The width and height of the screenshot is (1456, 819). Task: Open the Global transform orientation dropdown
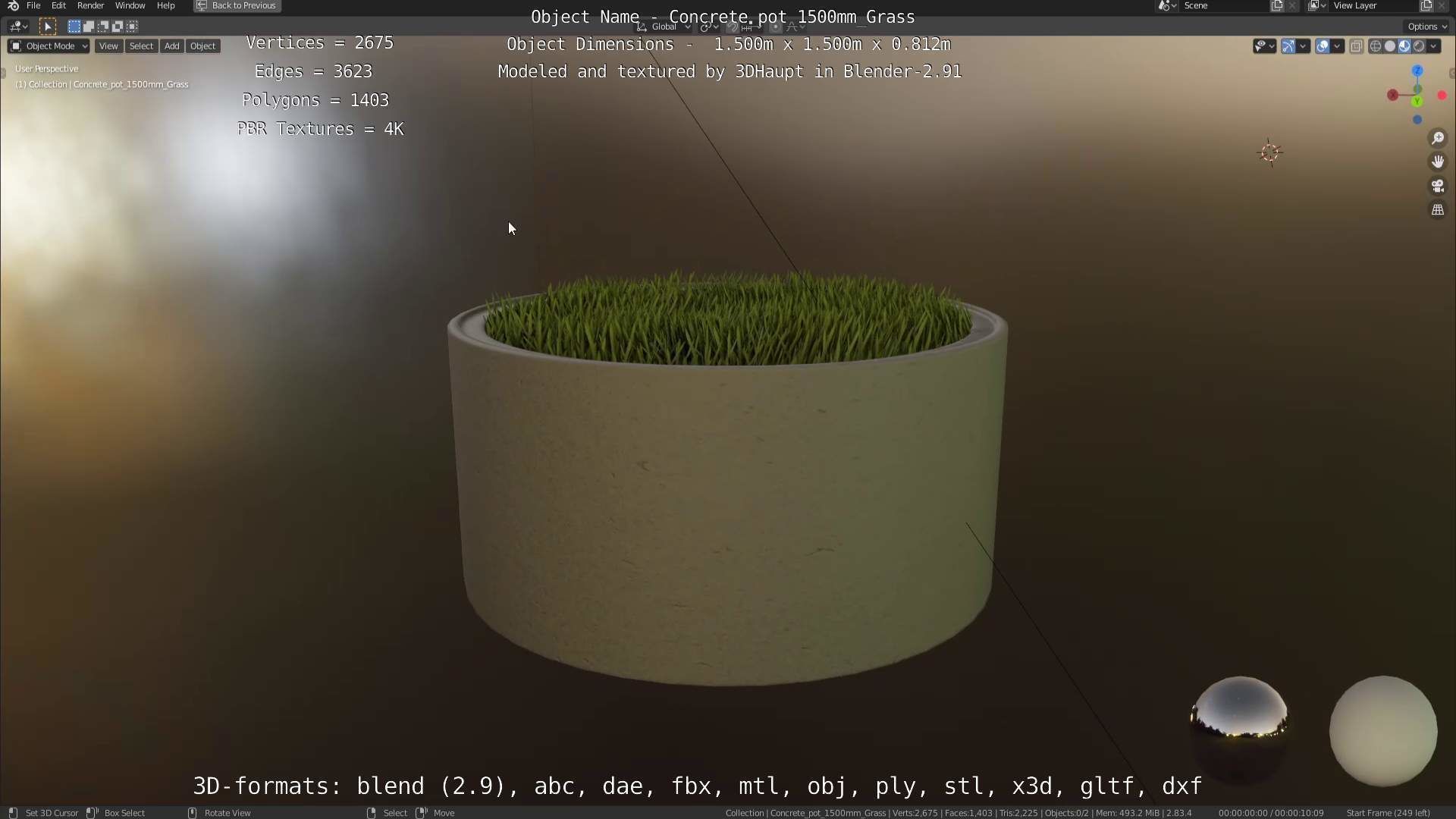coord(664,27)
